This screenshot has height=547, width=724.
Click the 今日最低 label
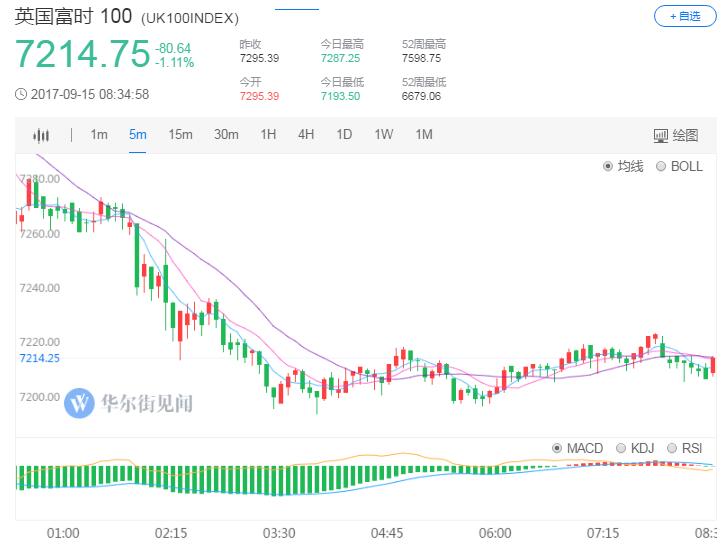pyautogui.click(x=343, y=82)
